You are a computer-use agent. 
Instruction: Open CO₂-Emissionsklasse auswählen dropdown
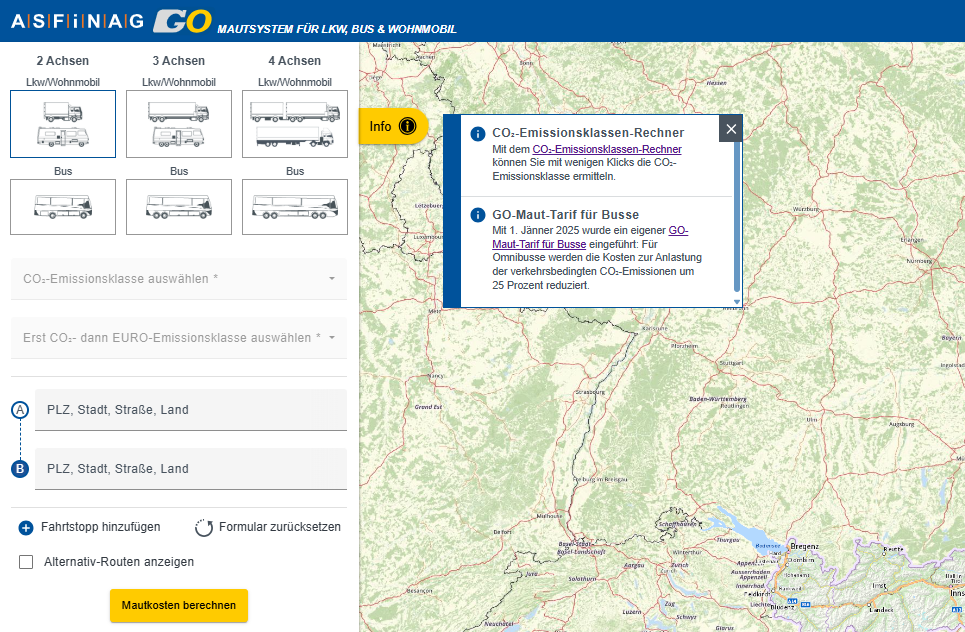tap(178, 279)
